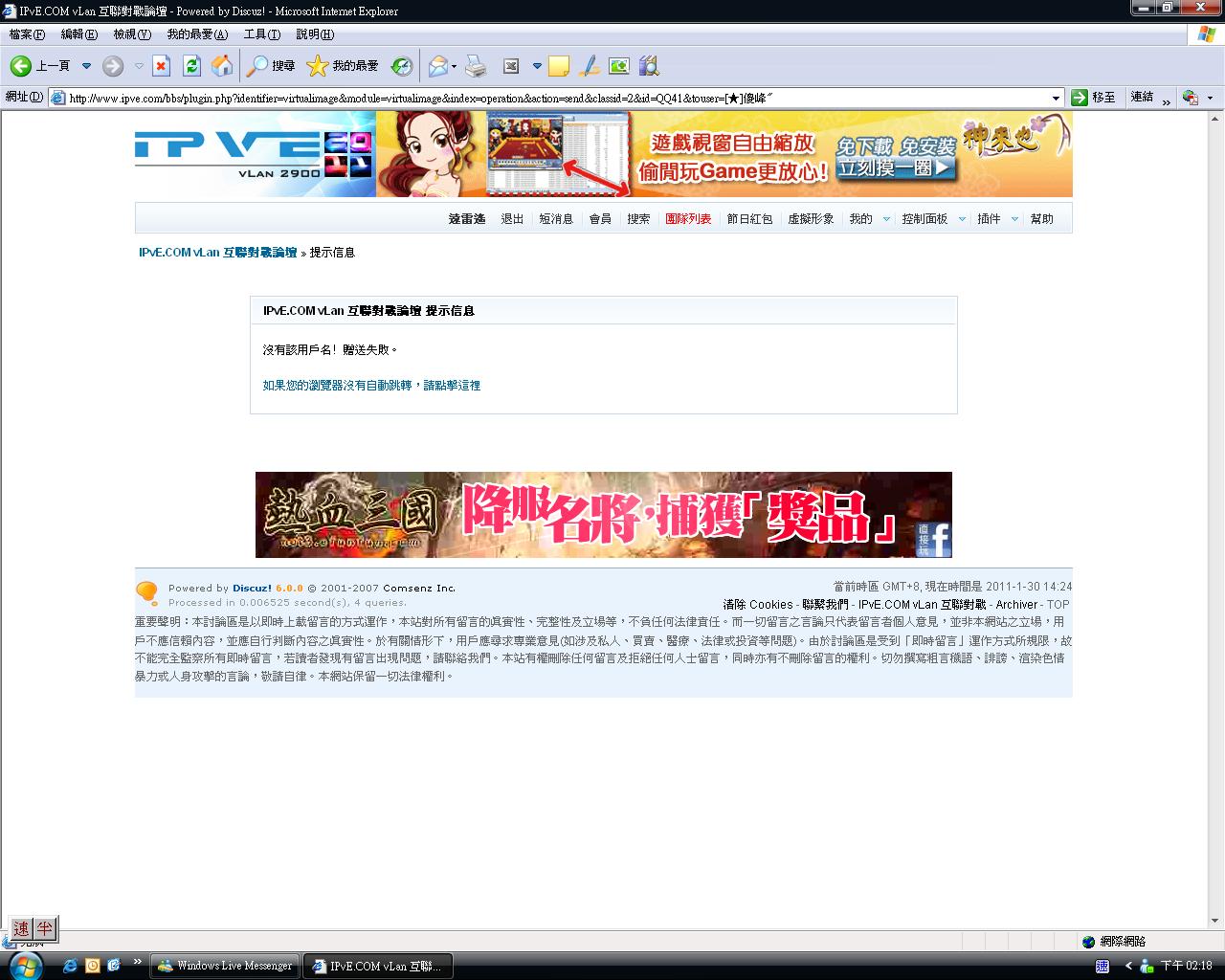Open the red 團隊列表 team list link
The width and height of the screenshot is (1225, 980).
[x=688, y=219]
